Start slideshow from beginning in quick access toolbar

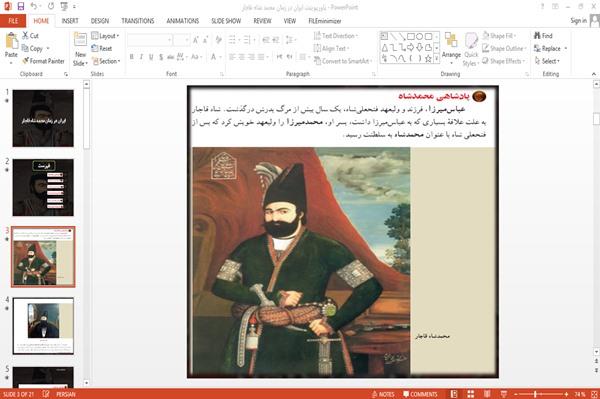point(64,6)
